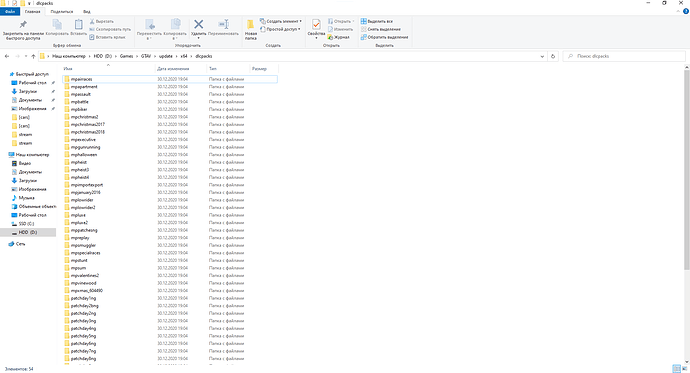Image resolution: width=690 pixels, height=373 pixels.
Task: Click the Pin to Quick access ribbon icon
Action: tap(23, 24)
